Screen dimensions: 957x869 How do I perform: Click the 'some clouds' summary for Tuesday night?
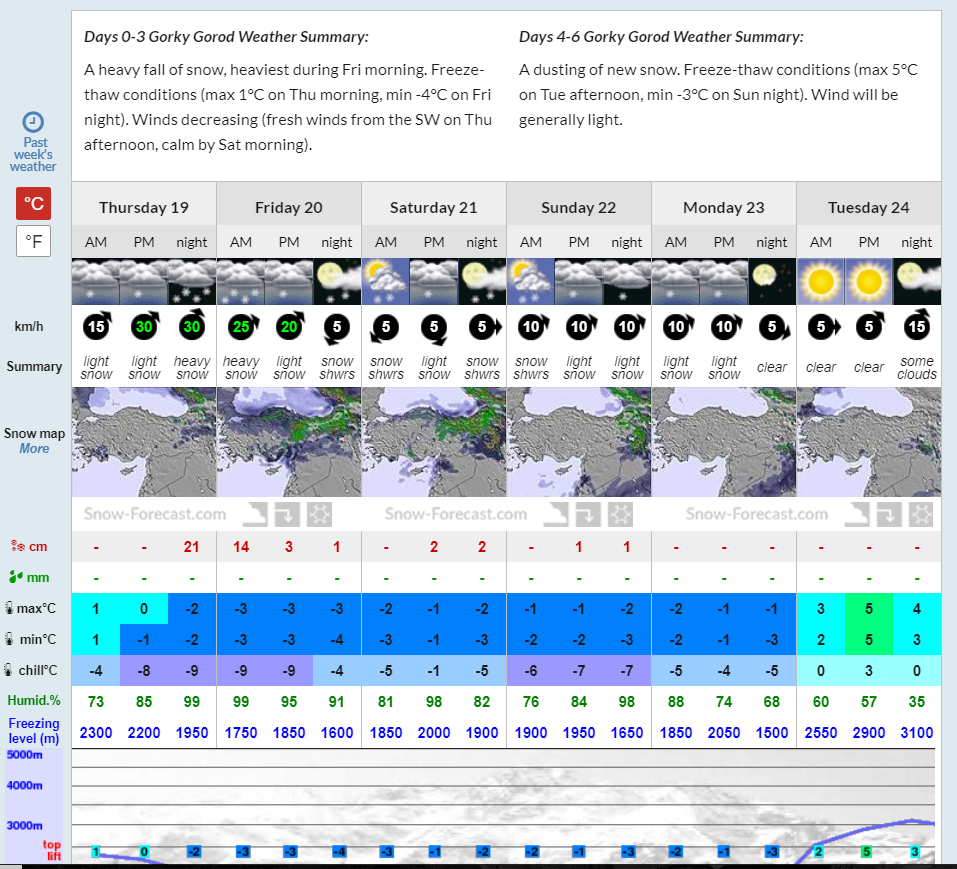[917, 367]
